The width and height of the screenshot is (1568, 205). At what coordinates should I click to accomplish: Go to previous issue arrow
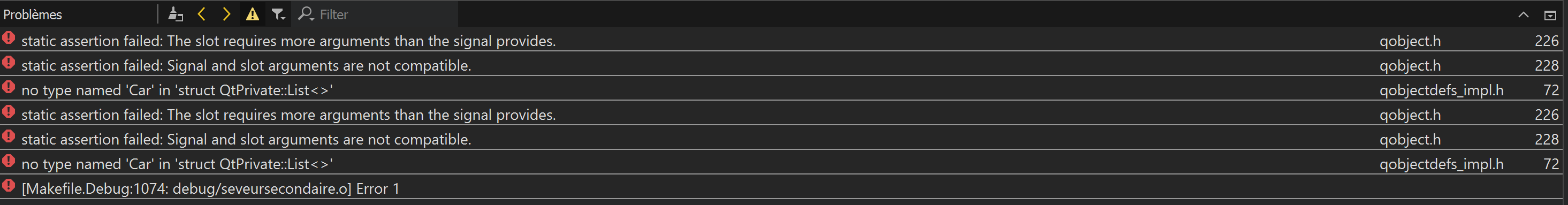tap(201, 14)
